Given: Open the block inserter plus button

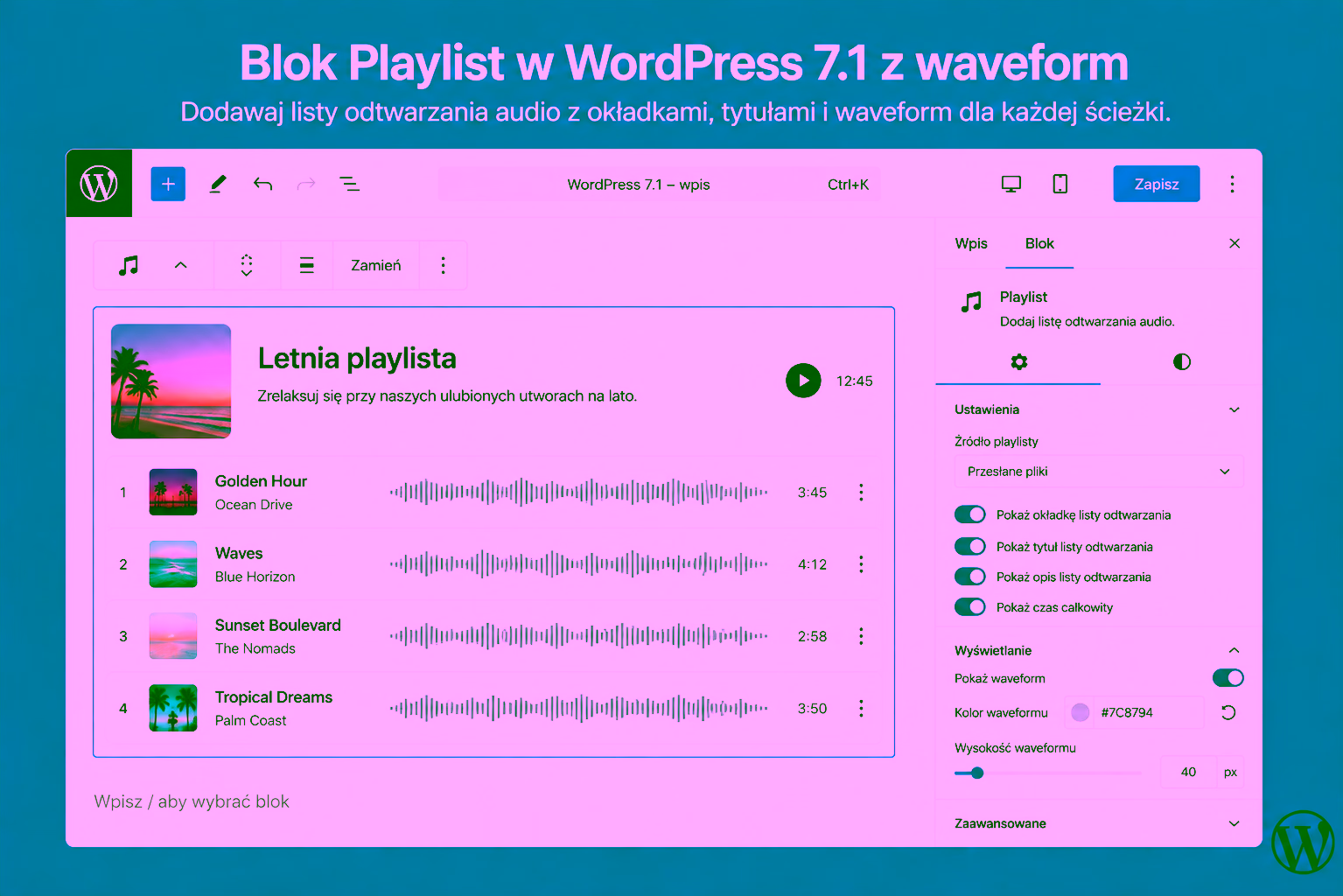Looking at the screenshot, I should (x=168, y=184).
